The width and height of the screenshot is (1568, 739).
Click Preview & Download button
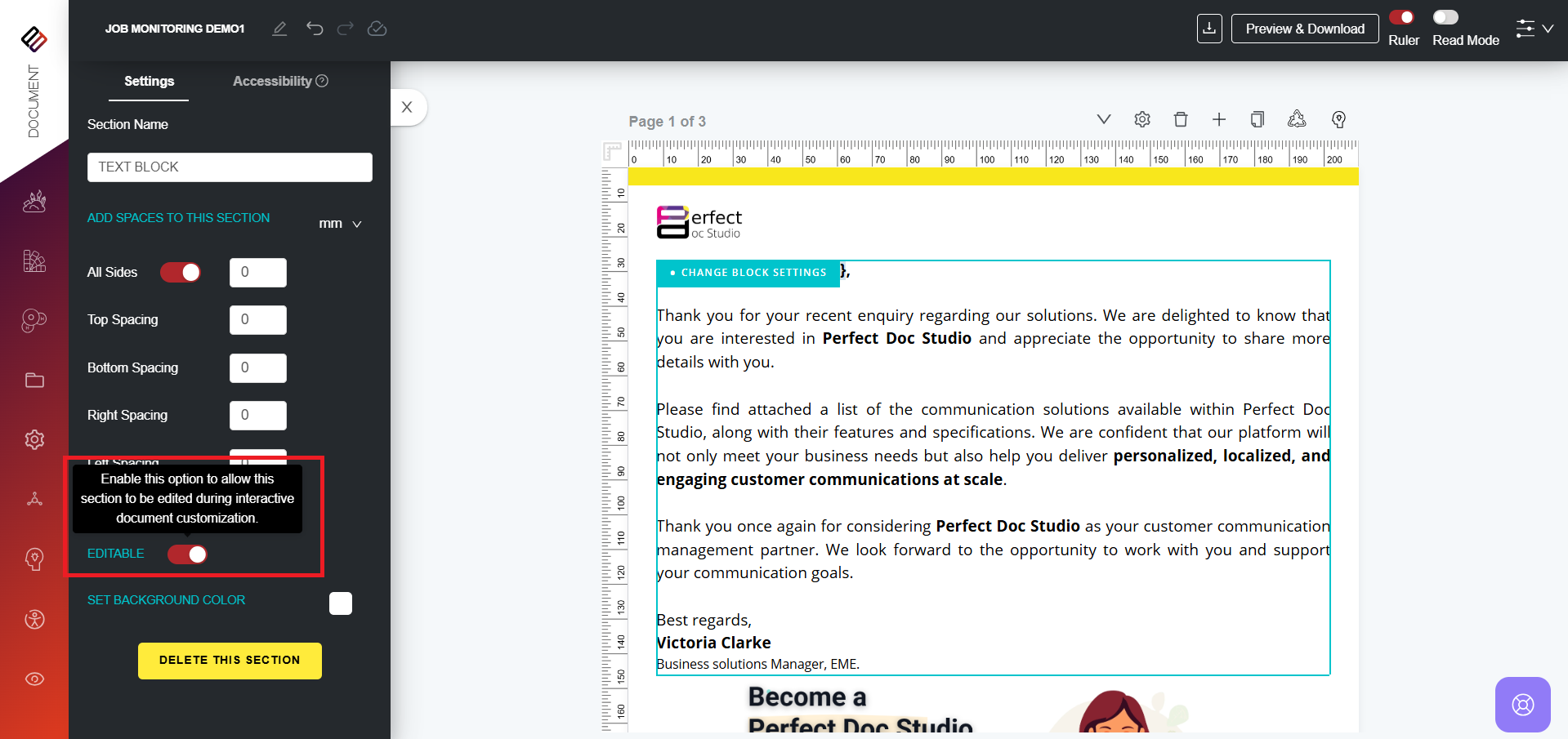[1304, 29]
